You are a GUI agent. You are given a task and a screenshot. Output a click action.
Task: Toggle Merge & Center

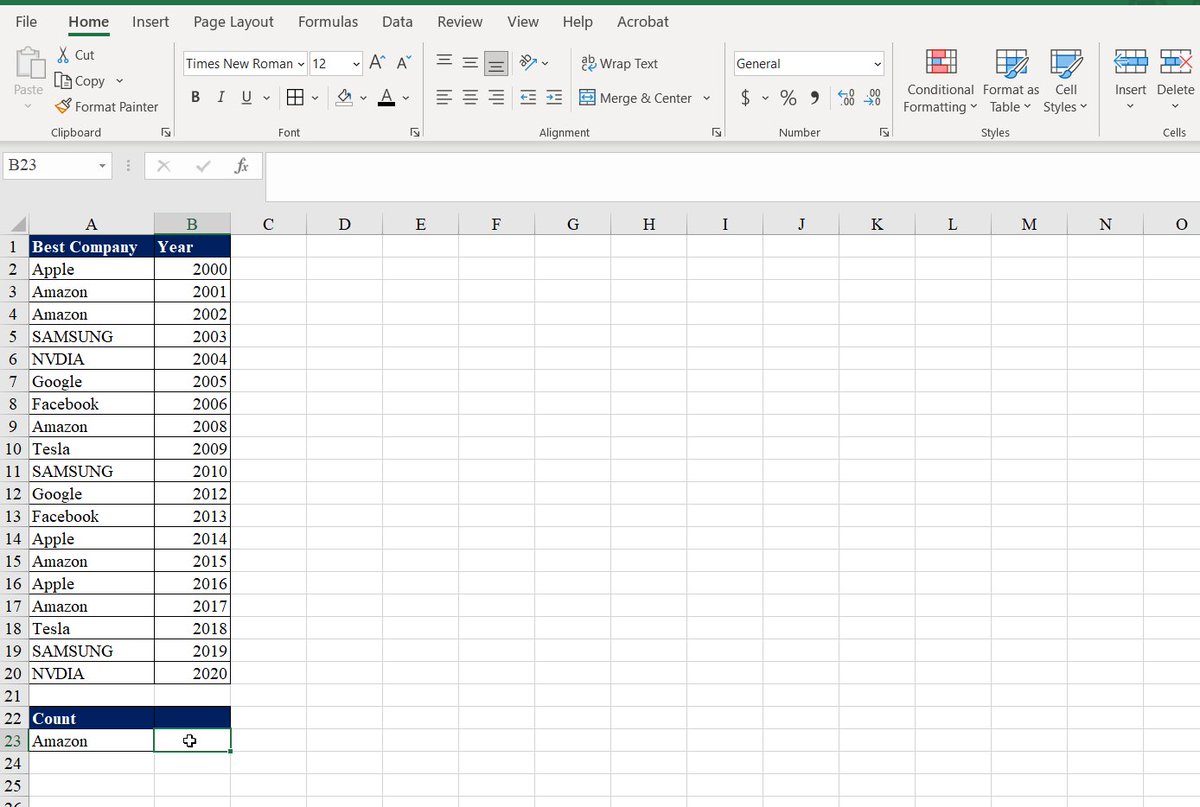[636, 98]
